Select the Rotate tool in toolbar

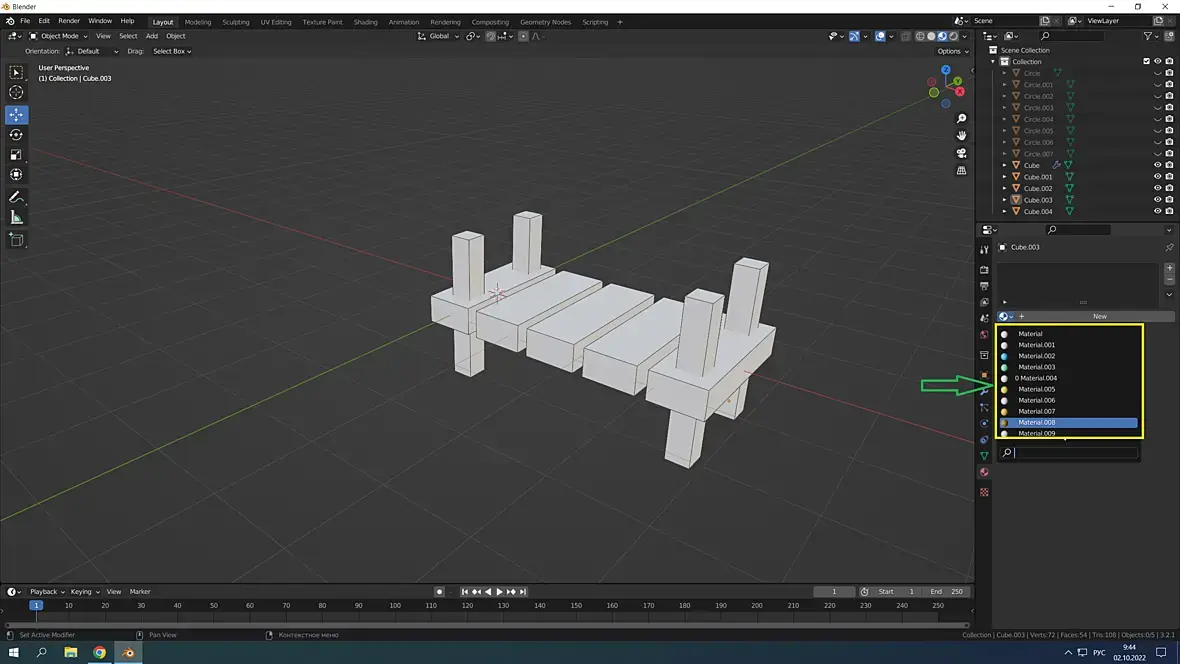pyautogui.click(x=16, y=135)
